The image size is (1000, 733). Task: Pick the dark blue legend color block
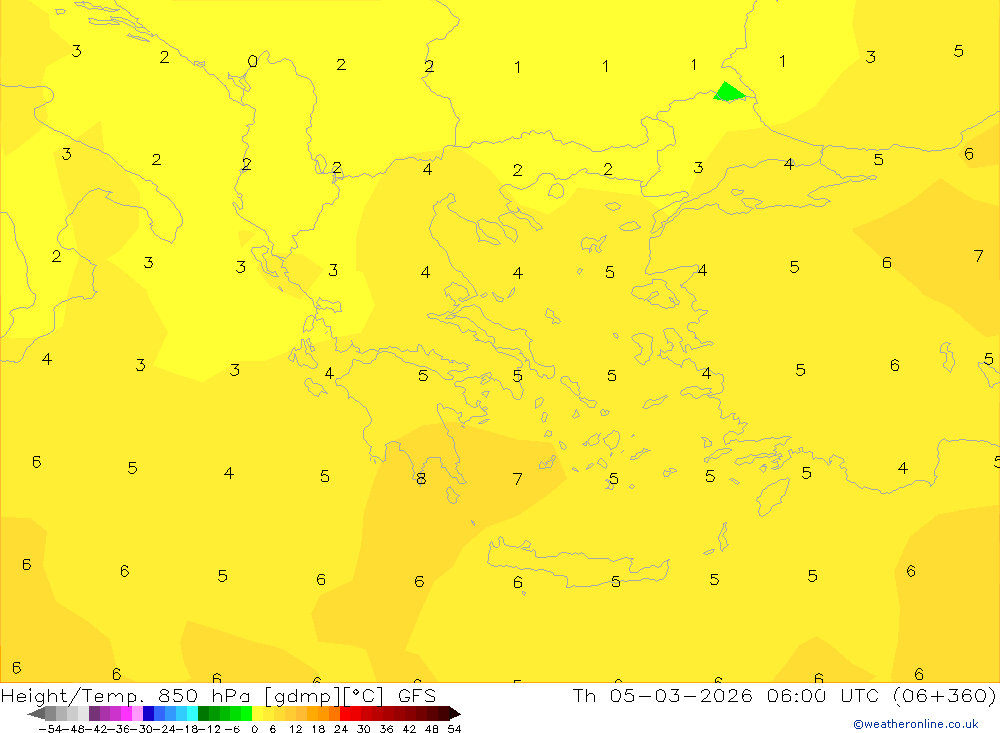(x=149, y=714)
